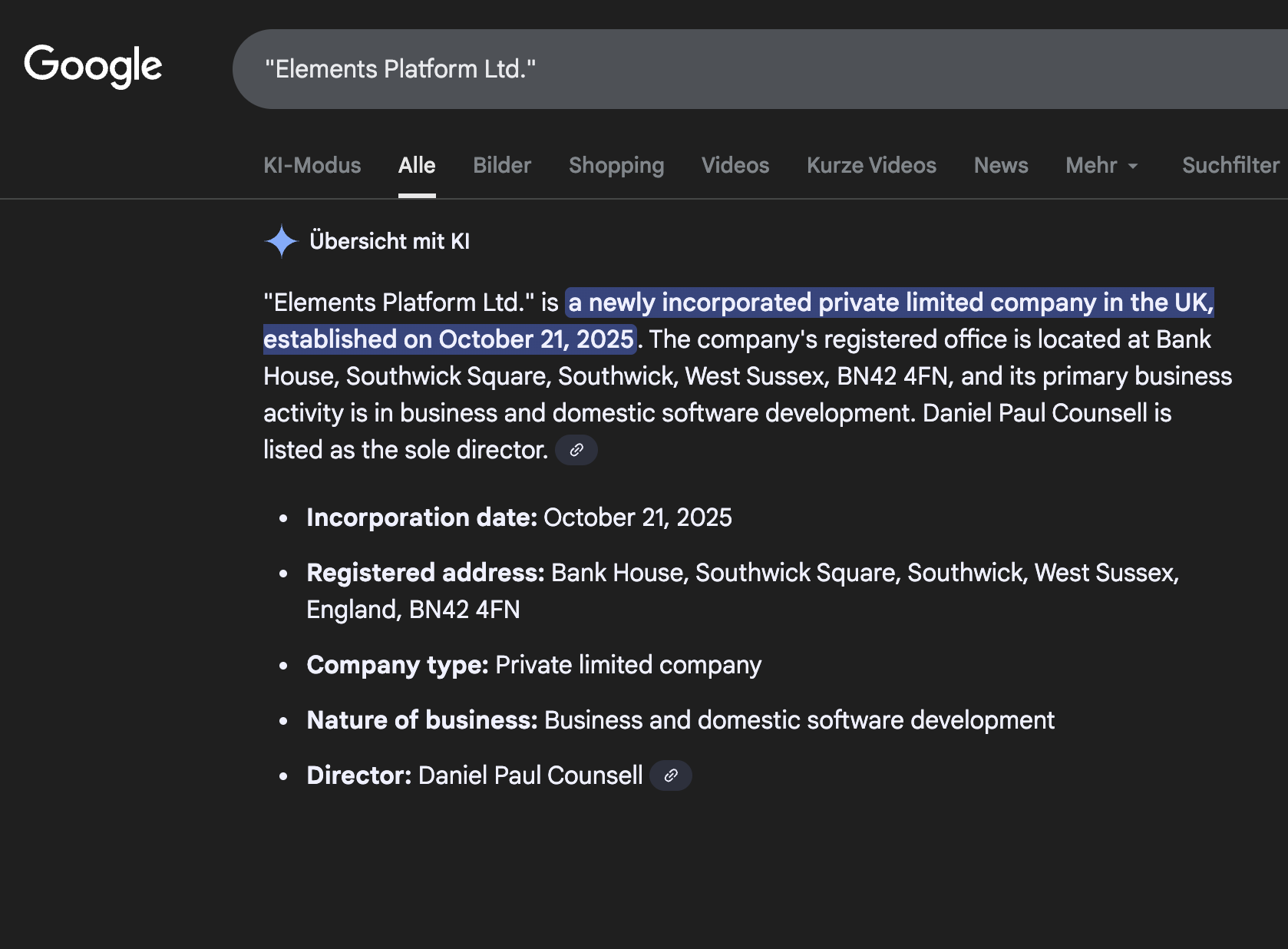The image size is (1288, 949).
Task: Open source link beside Director Daniel Paul Counsell
Action: click(671, 775)
